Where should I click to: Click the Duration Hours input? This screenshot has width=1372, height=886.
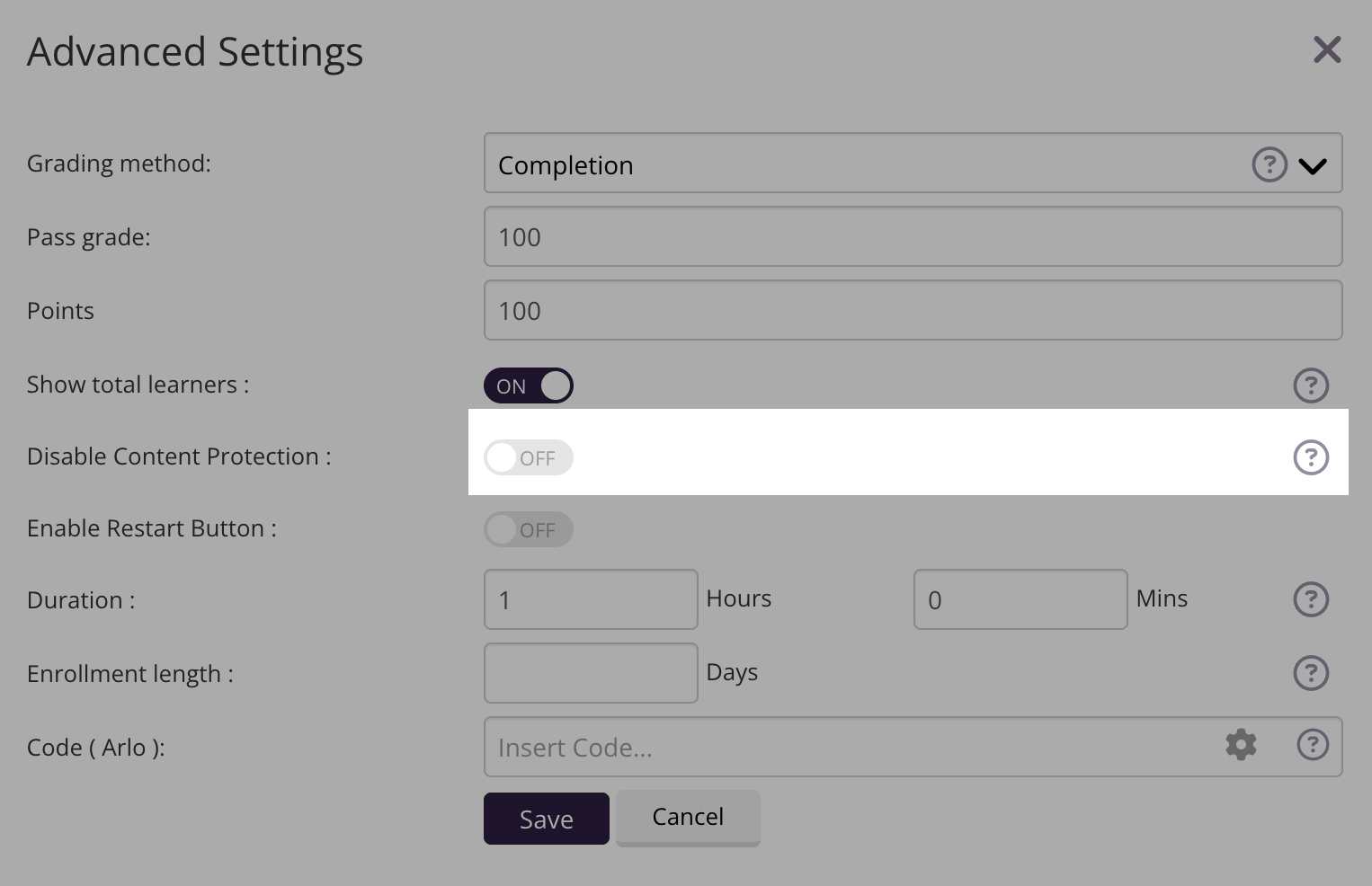pos(591,599)
